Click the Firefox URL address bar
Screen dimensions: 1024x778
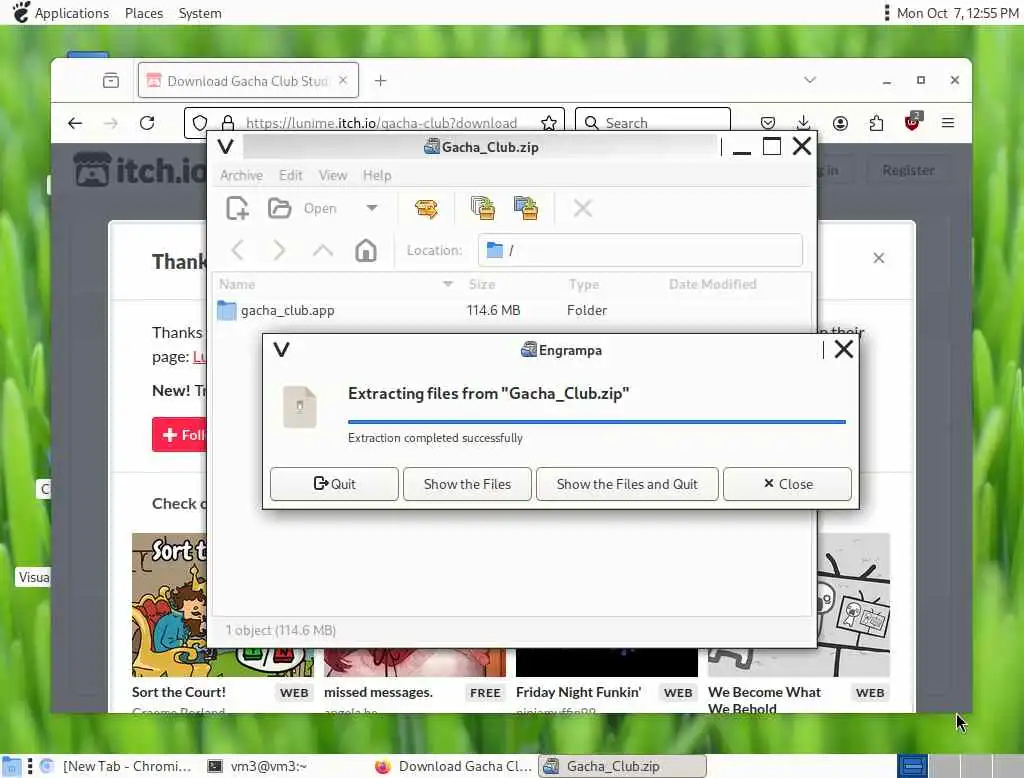pyautogui.click(x=381, y=123)
